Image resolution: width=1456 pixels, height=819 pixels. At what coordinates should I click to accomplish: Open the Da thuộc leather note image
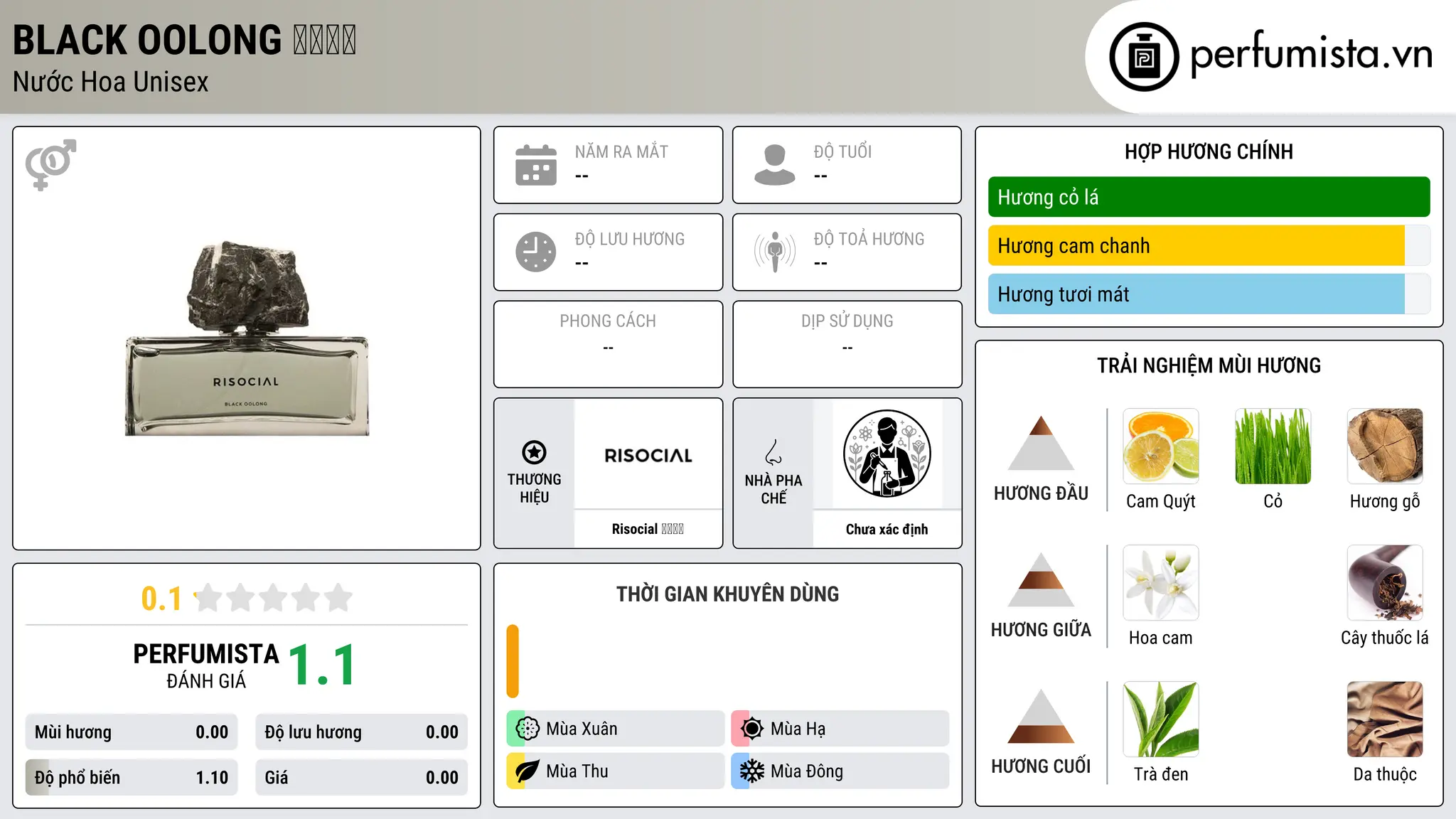[1385, 719]
